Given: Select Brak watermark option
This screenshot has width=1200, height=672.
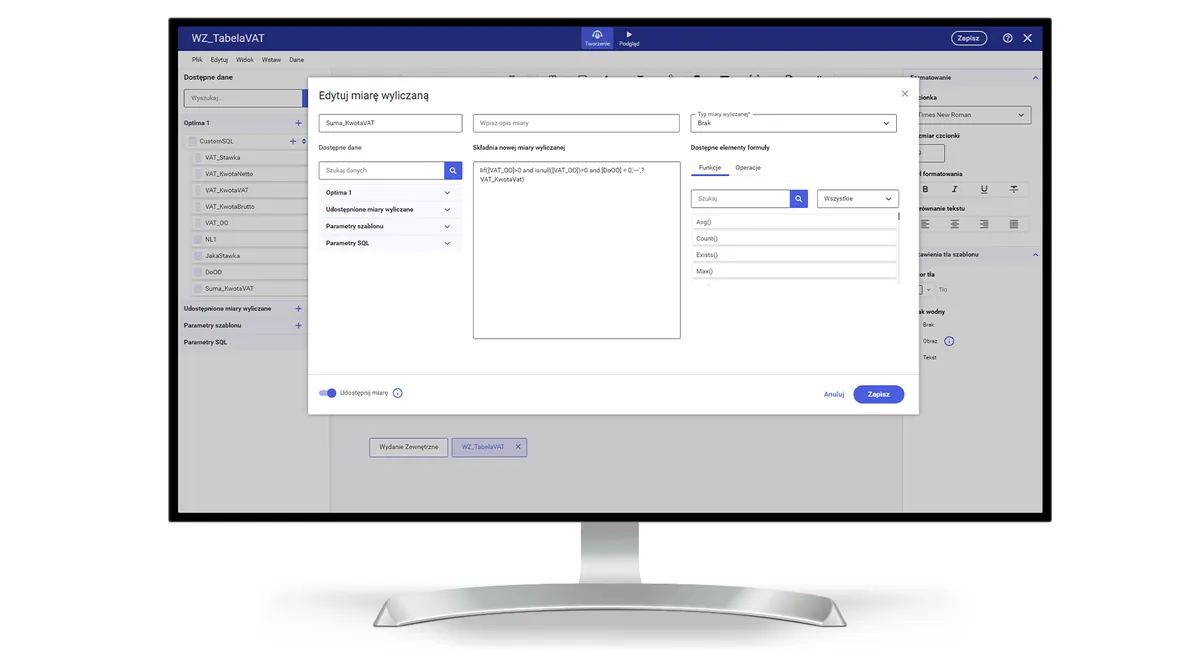Looking at the screenshot, I should 928,325.
